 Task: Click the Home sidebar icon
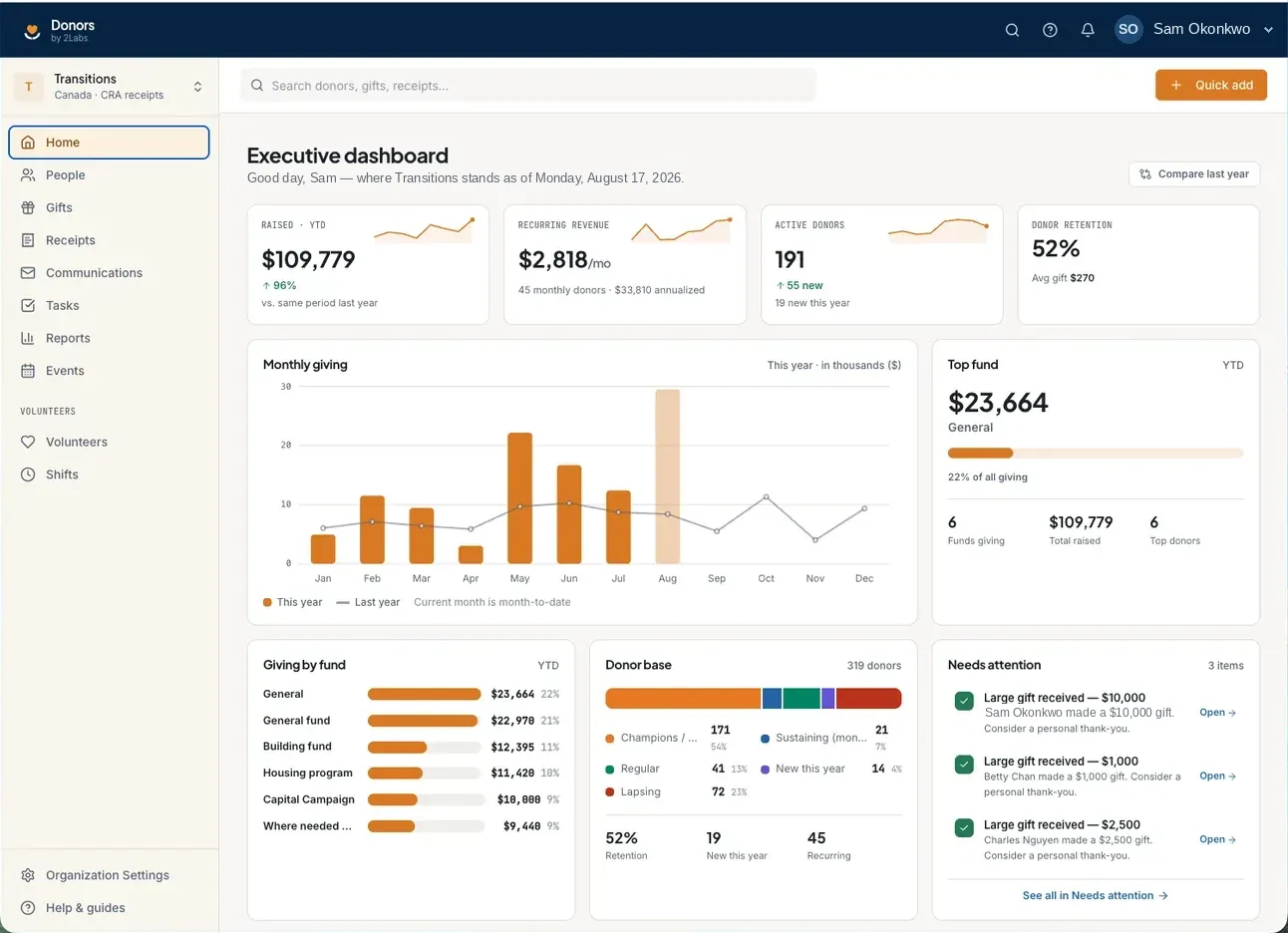28,143
